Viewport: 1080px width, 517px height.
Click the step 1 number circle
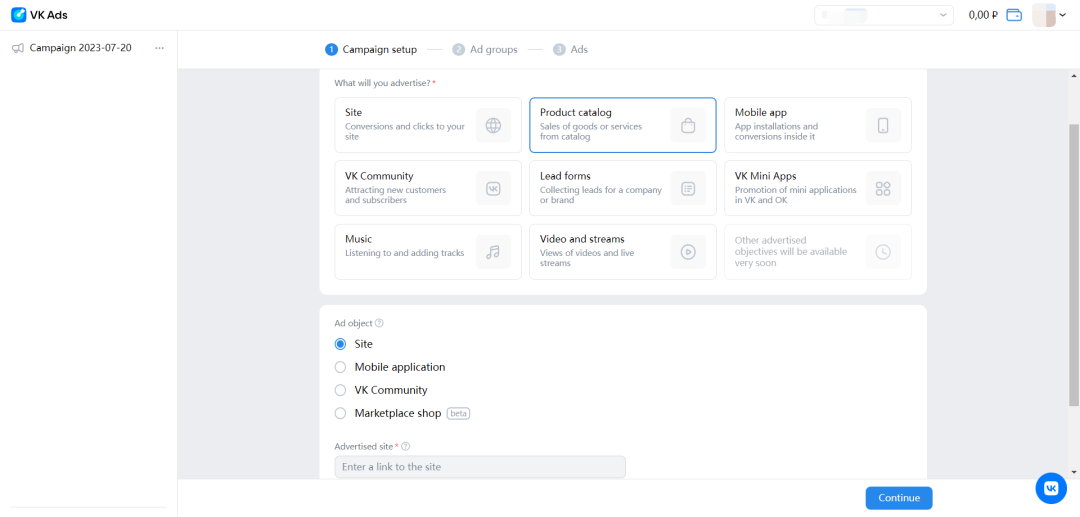[x=331, y=50]
